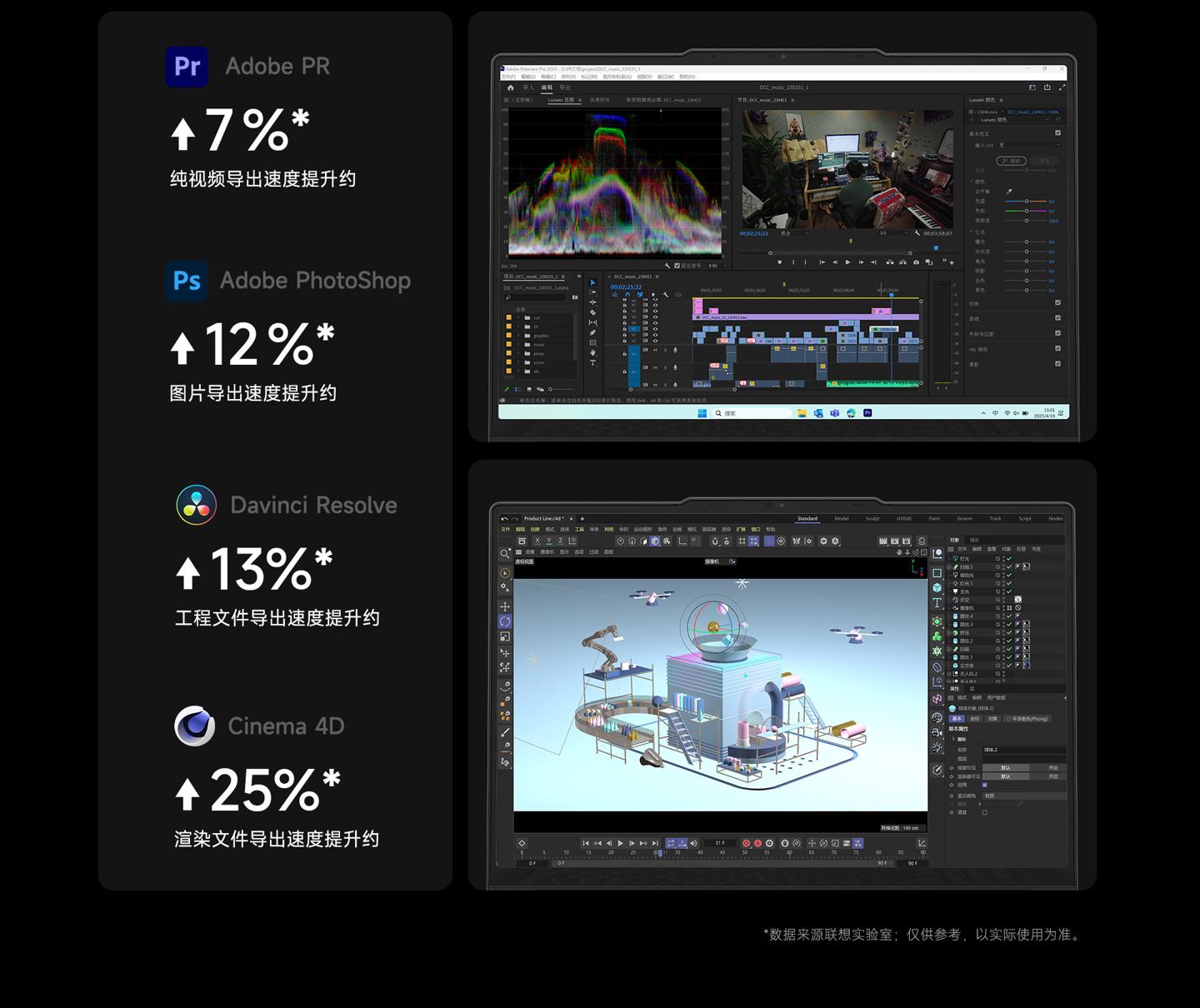Viewport: 1200px width, 1008px height.
Task: Click the search magnifier in Cinema 4D
Action: (x=505, y=554)
